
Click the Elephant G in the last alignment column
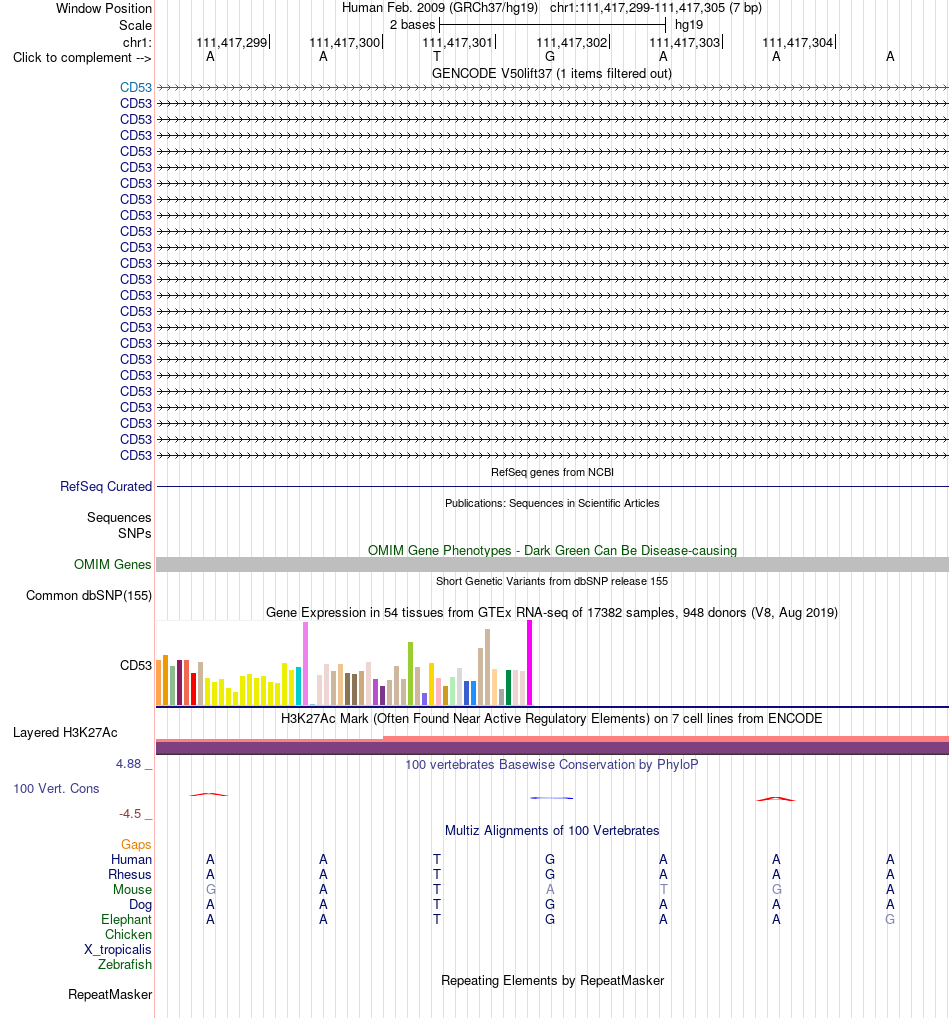tap(890, 919)
